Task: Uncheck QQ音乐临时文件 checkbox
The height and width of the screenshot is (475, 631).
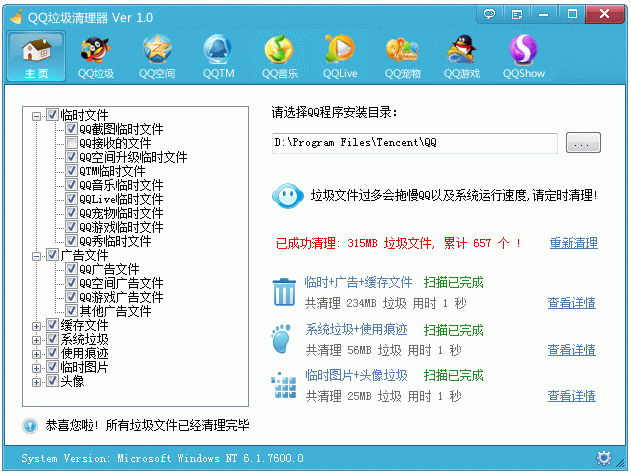Action: 71,185
